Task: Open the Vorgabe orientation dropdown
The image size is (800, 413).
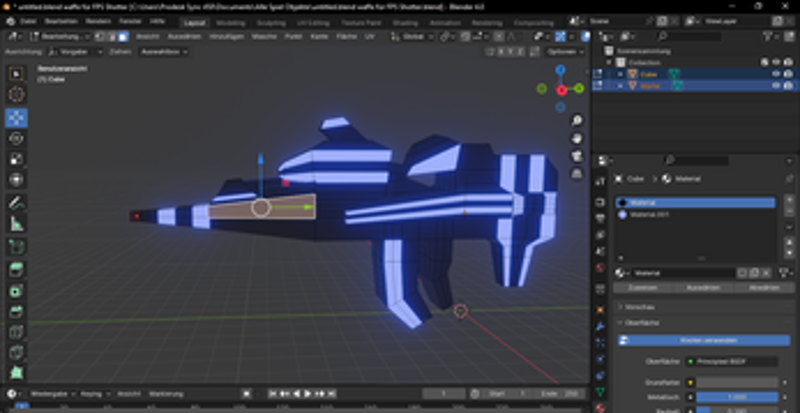Action: [x=76, y=52]
